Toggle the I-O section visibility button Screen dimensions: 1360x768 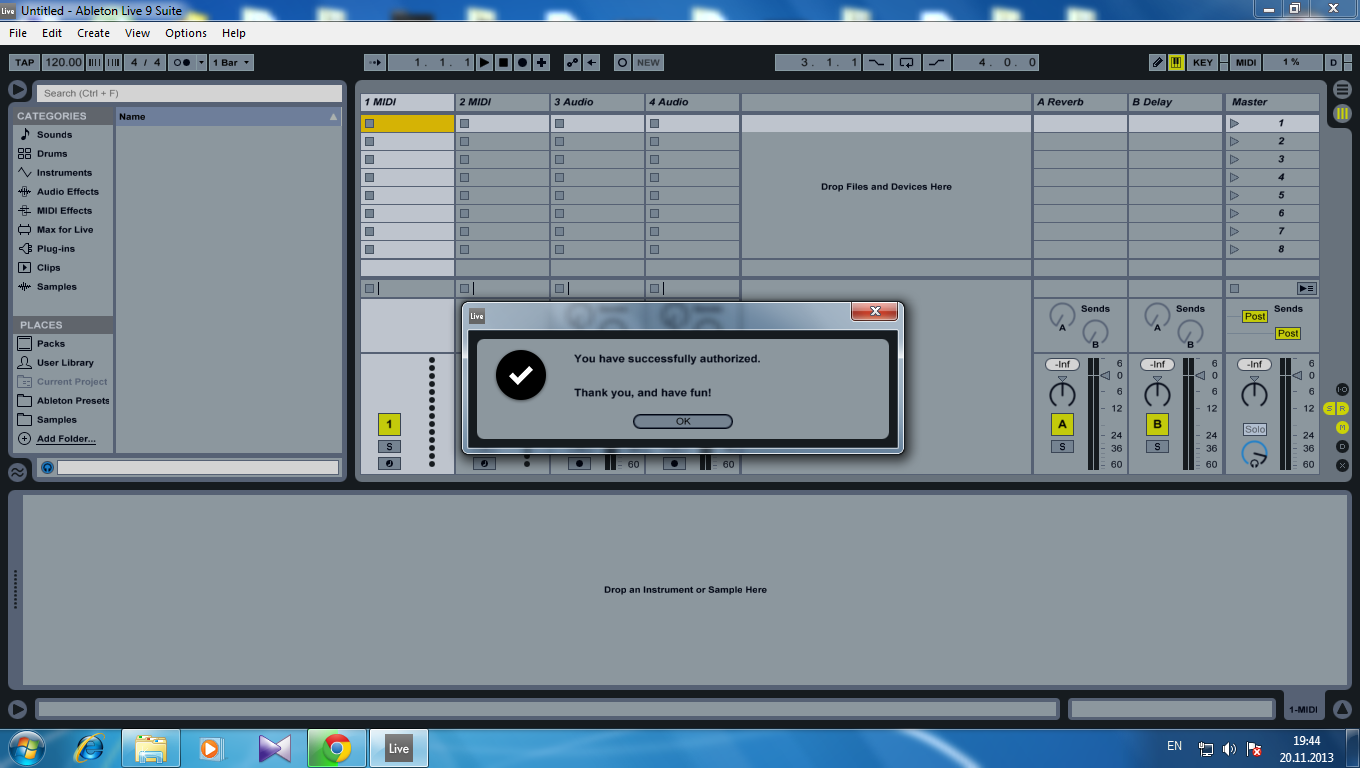coord(1342,389)
